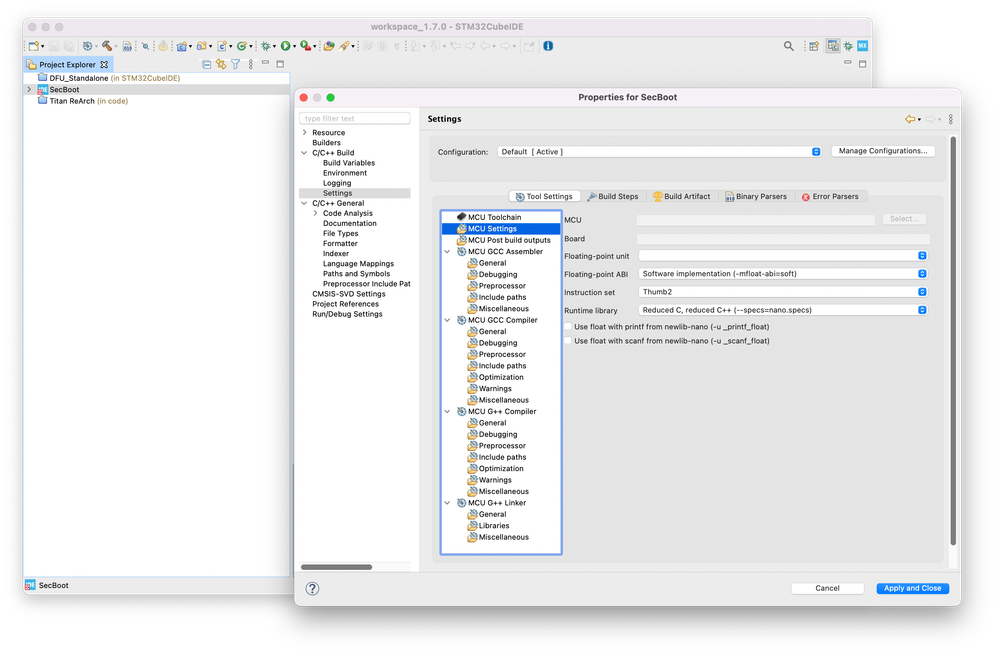Start debugging with the green bug icon
This screenshot has height=656, width=999.
(266, 46)
